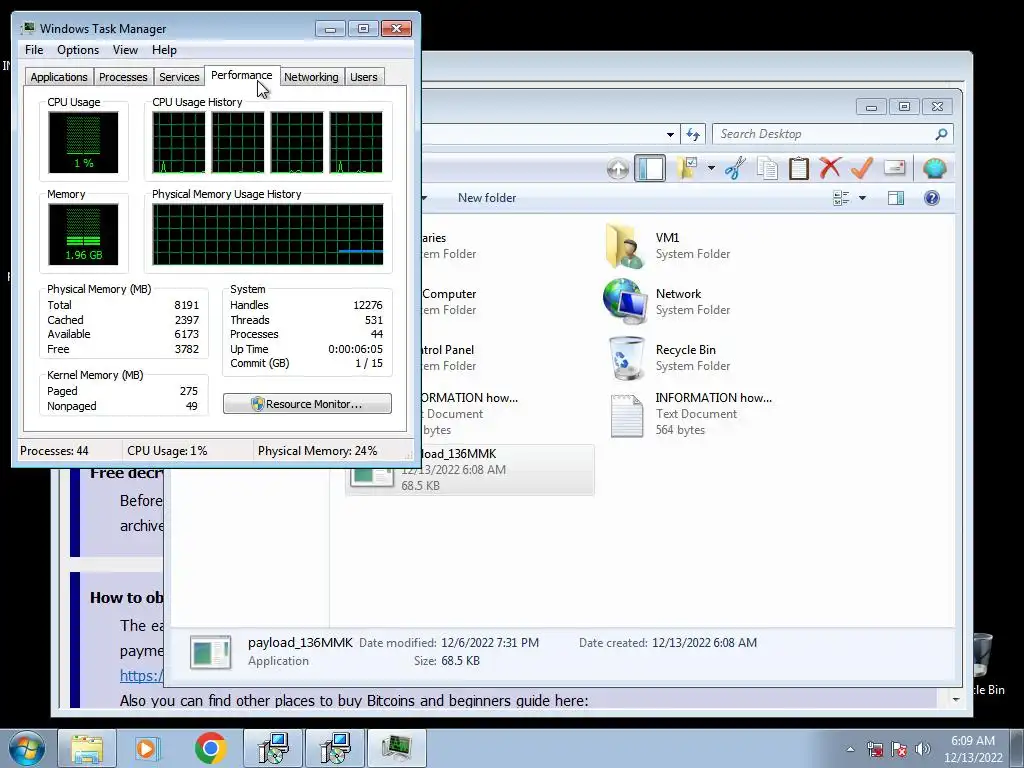Click the Date modified value in details pane
This screenshot has width=1024, height=768.
490,643
